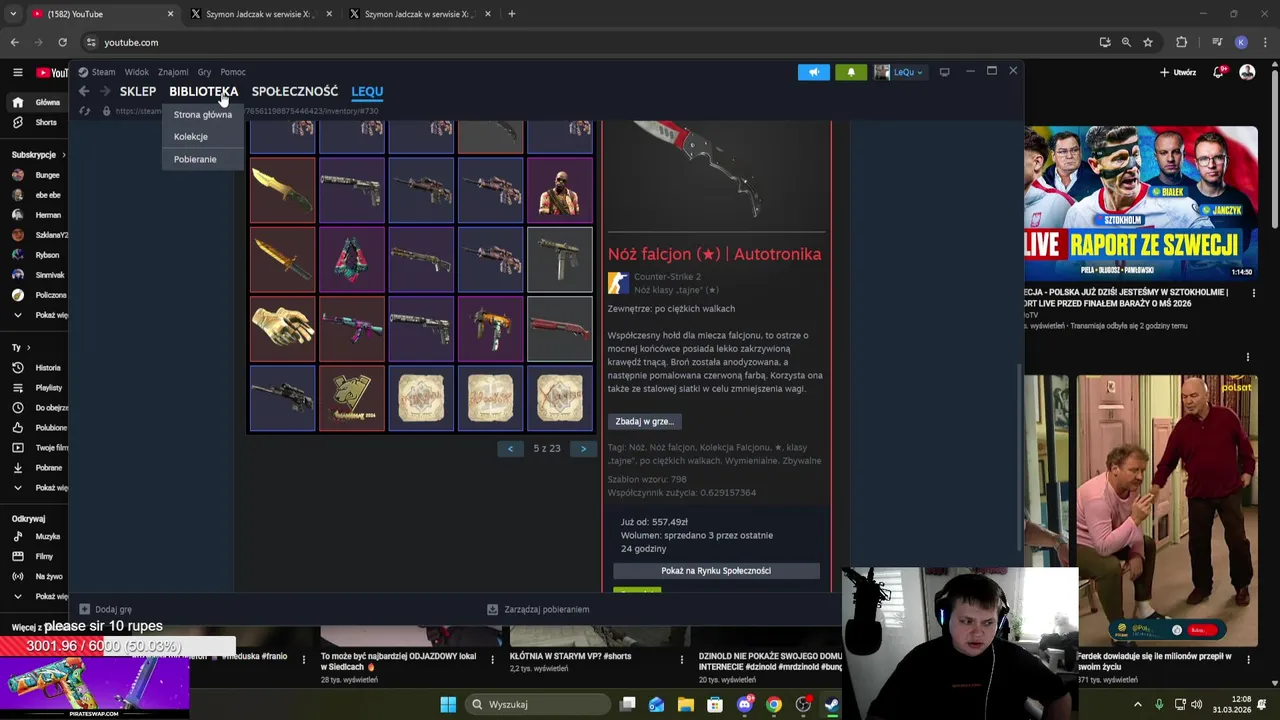Select the character agent inventory item

[x=559, y=189]
